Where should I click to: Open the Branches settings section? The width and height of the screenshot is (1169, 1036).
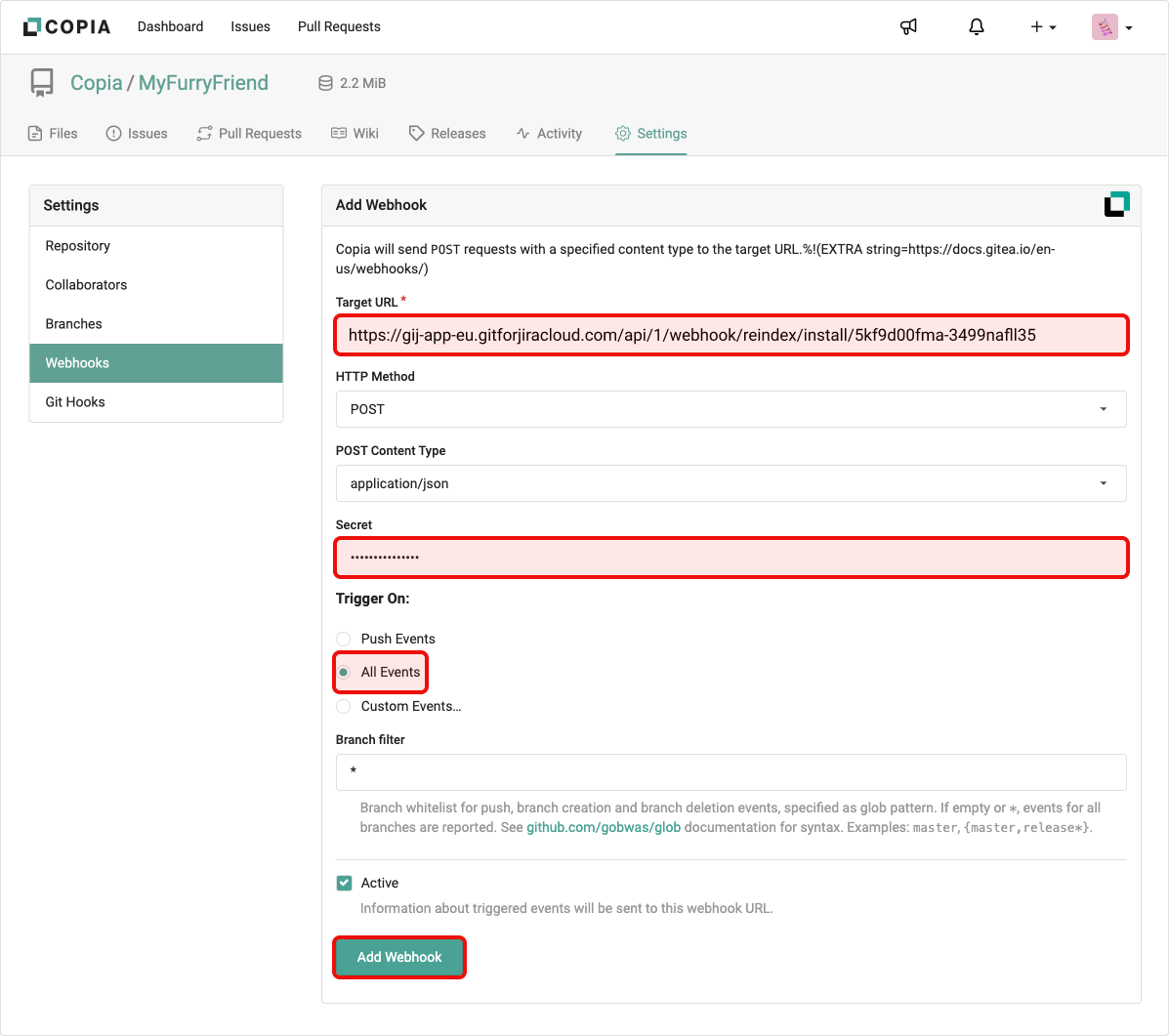[x=156, y=324]
